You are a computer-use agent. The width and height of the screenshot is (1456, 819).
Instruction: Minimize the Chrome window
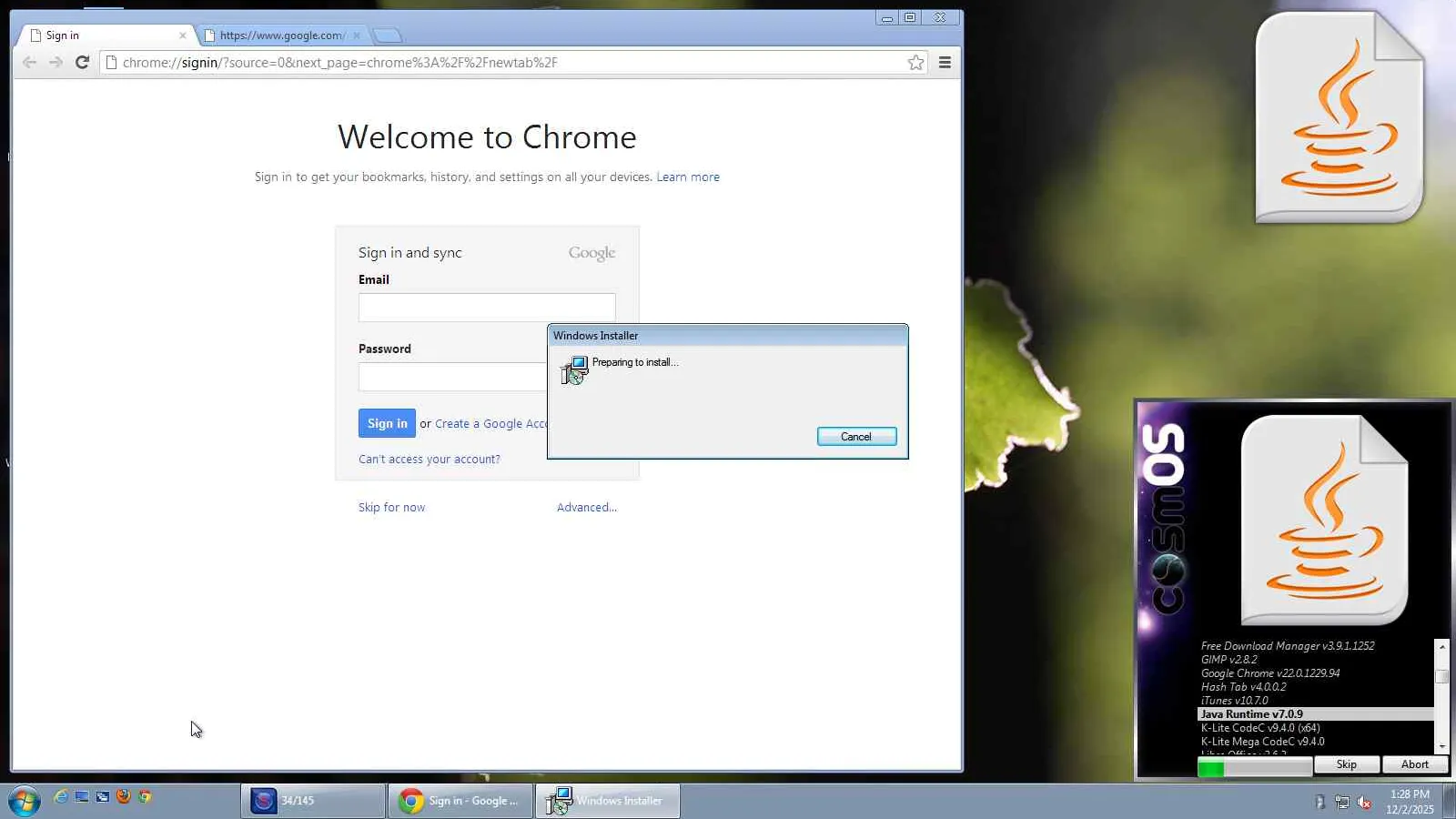pyautogui.click(x=887, y=17)
